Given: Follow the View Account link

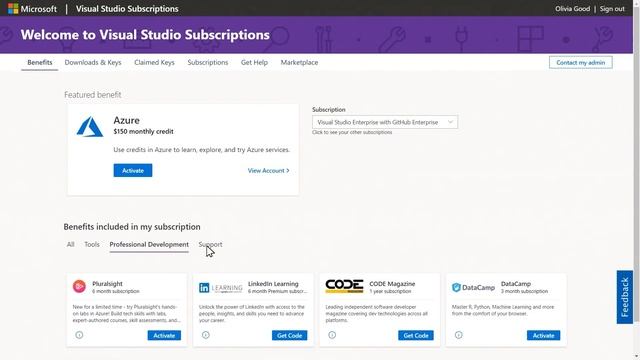Looking at the screenshot, I should 269,171.
